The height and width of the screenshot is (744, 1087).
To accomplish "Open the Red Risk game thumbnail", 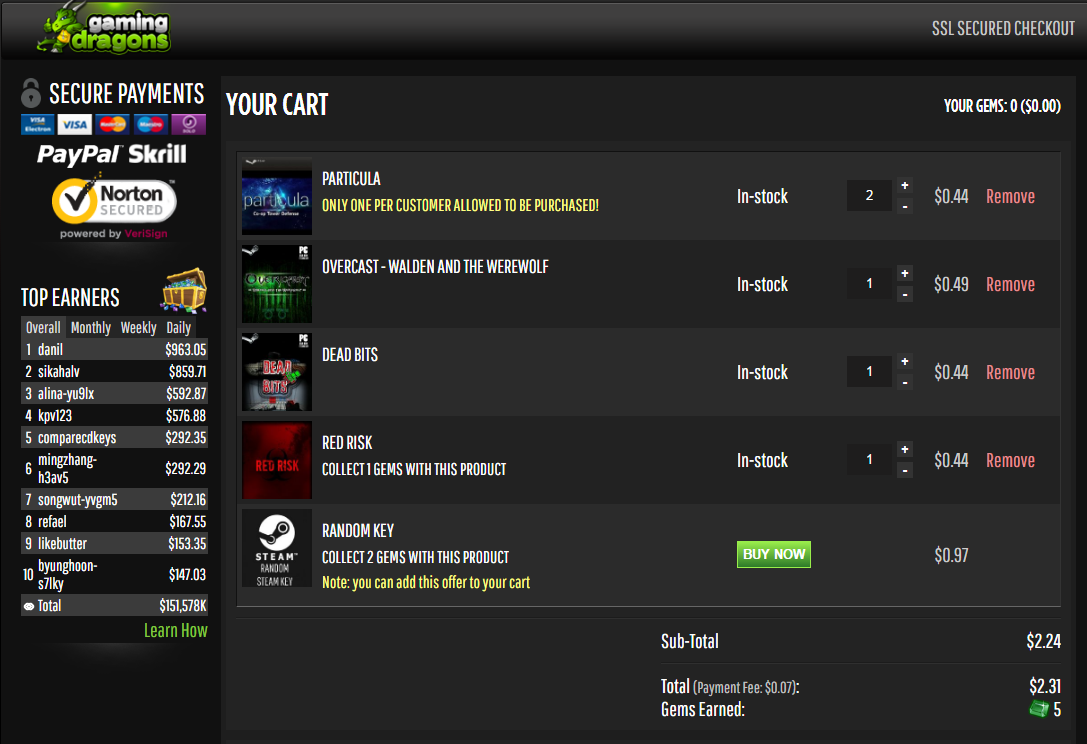I will click(277, 460).
